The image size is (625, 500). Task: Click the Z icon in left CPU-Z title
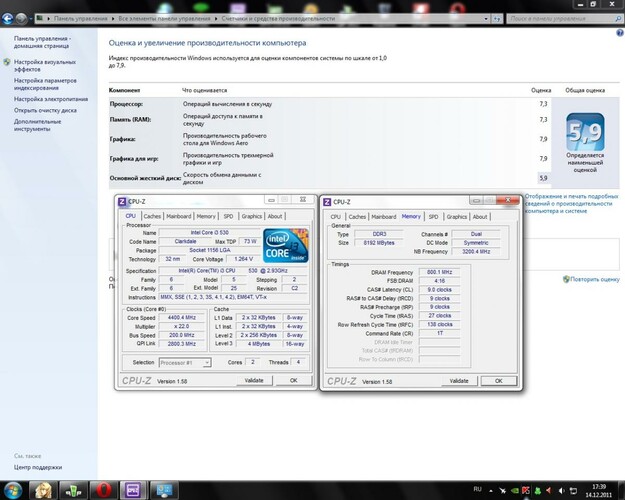[x=122, y=201]
